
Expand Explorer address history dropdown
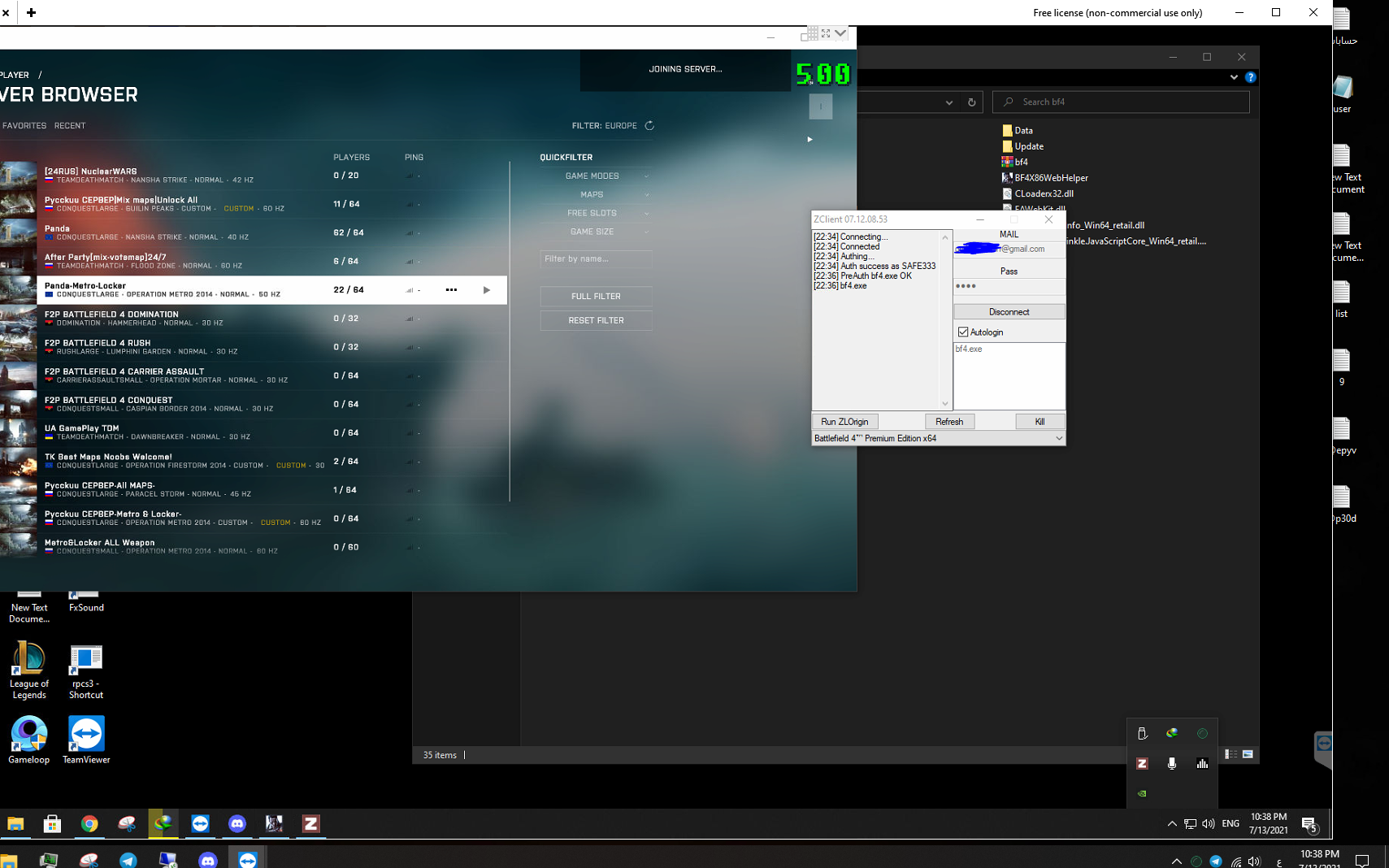[948, 102]
